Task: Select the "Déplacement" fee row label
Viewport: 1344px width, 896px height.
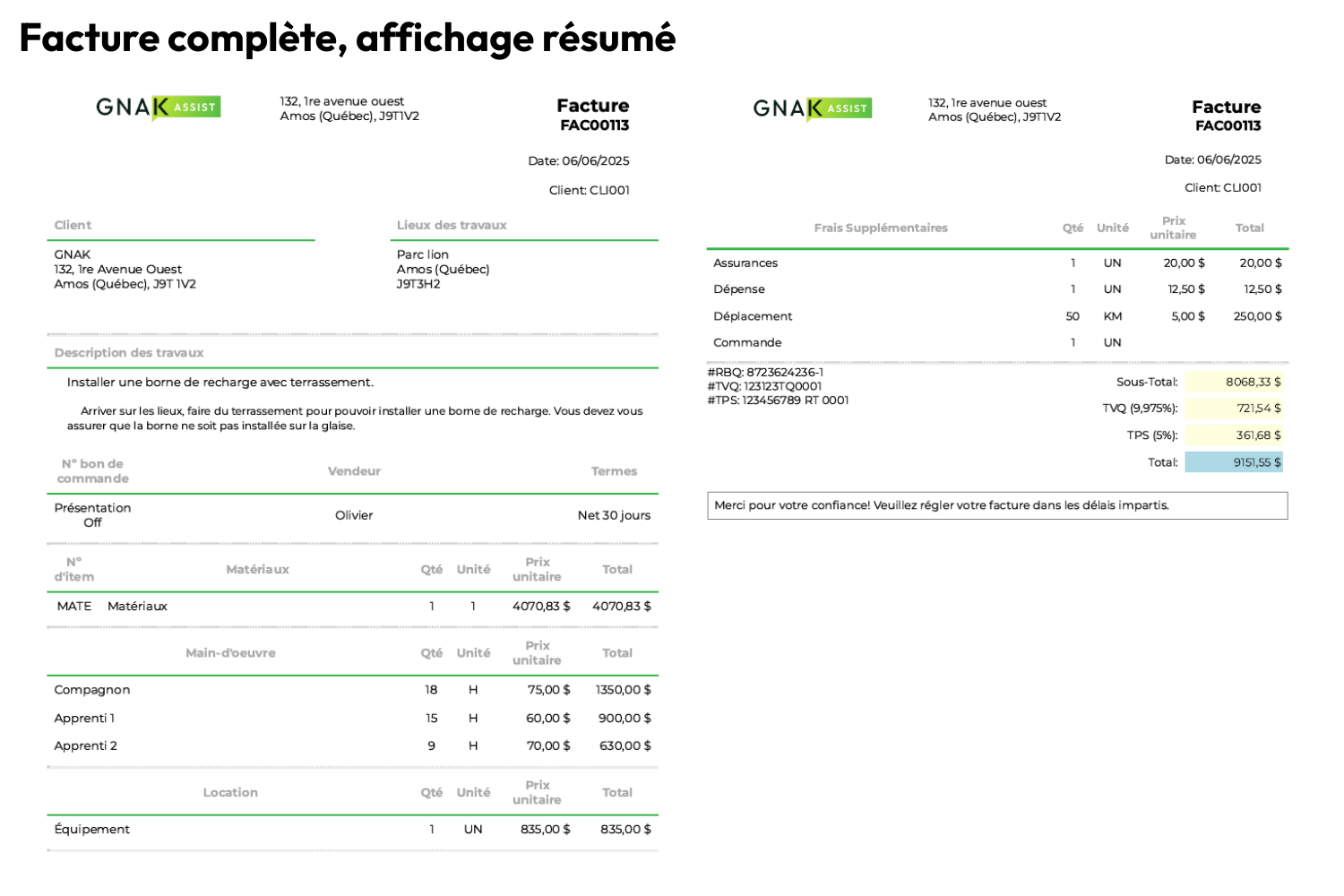Action: click(753, 316)
